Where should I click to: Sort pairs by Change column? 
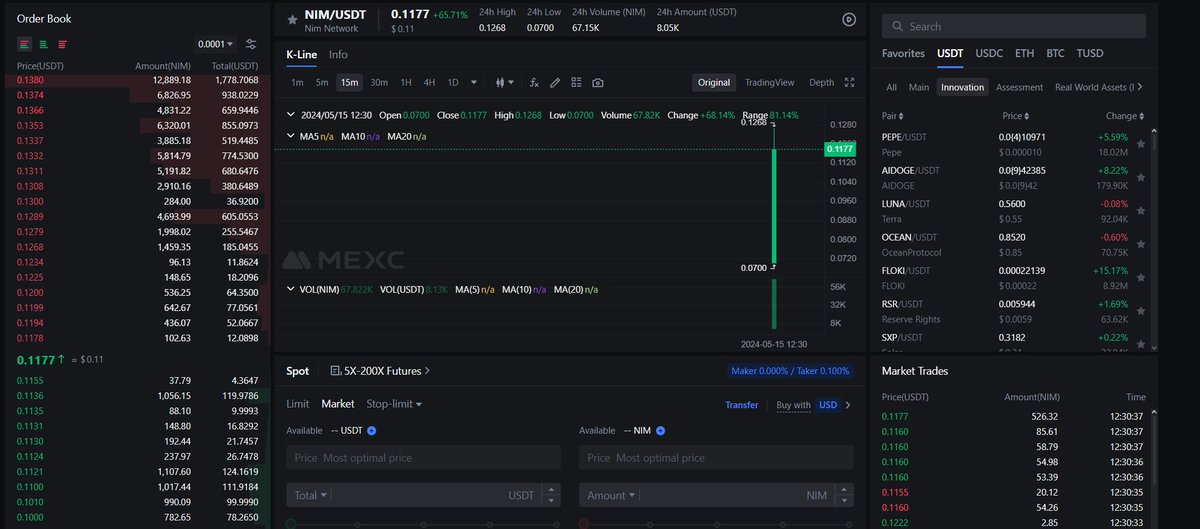pyautogui.click(x=1125, y=116)
